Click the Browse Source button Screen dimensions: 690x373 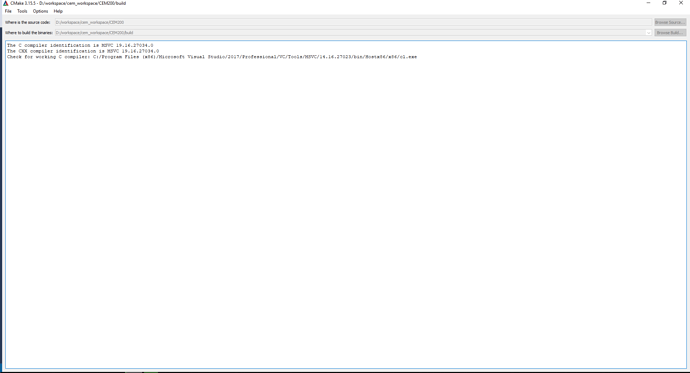point(670,22)
